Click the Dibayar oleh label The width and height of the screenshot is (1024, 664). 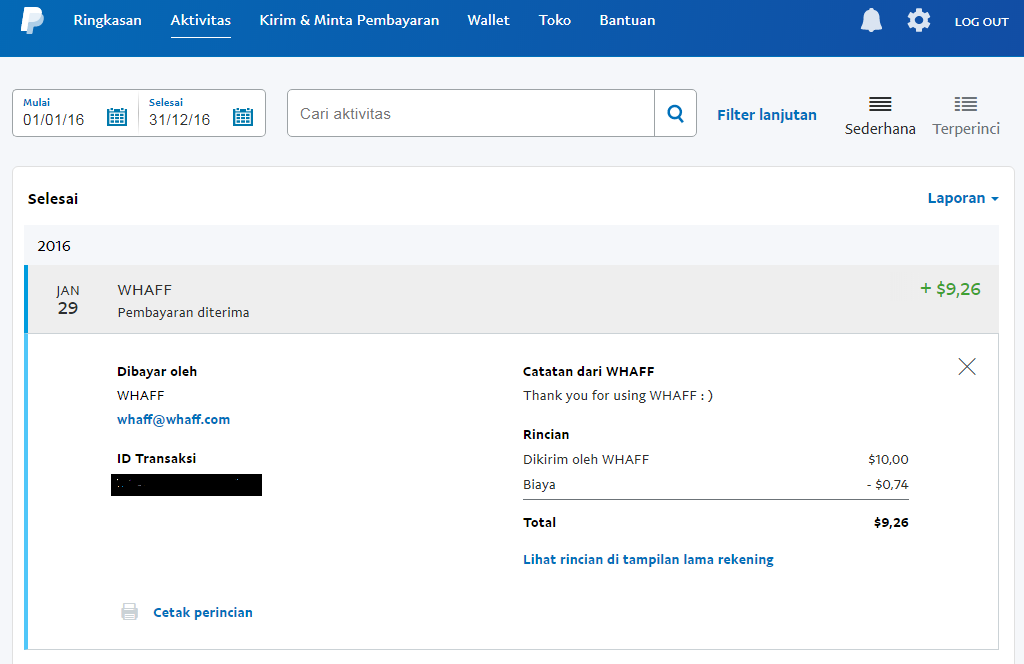157,372
